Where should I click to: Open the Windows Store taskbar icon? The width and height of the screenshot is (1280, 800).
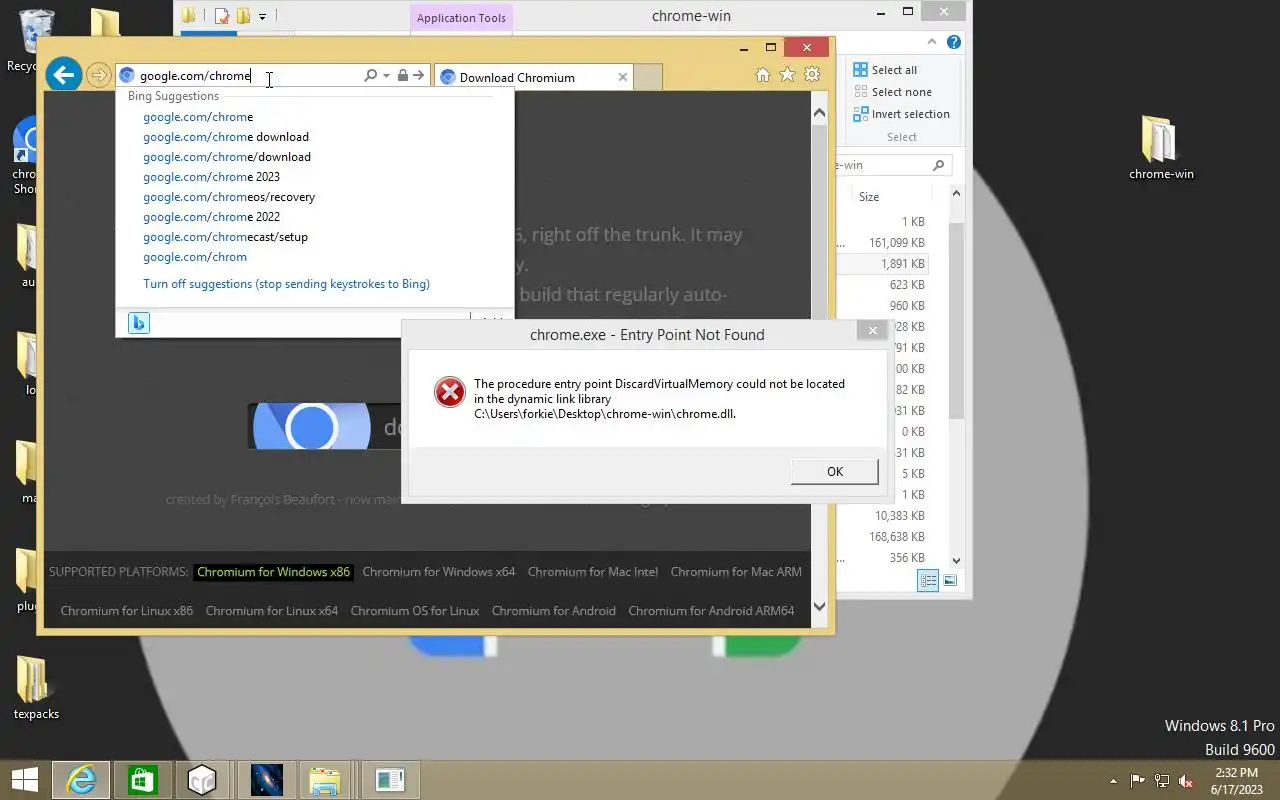click(x=142, y=780)
